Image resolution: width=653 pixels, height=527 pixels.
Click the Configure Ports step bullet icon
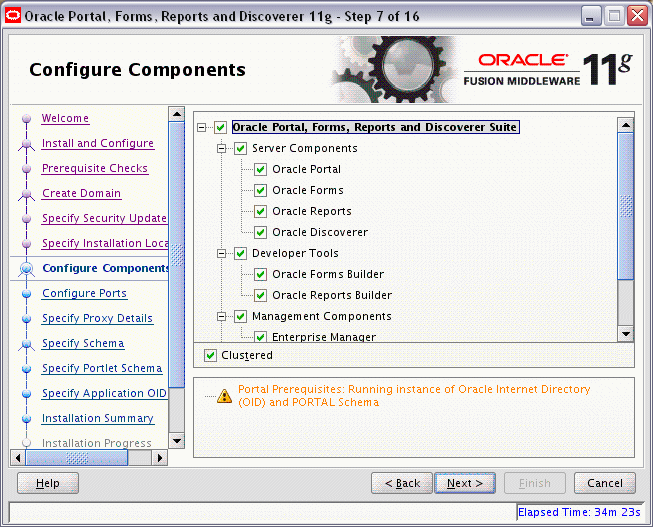point(27,294)
